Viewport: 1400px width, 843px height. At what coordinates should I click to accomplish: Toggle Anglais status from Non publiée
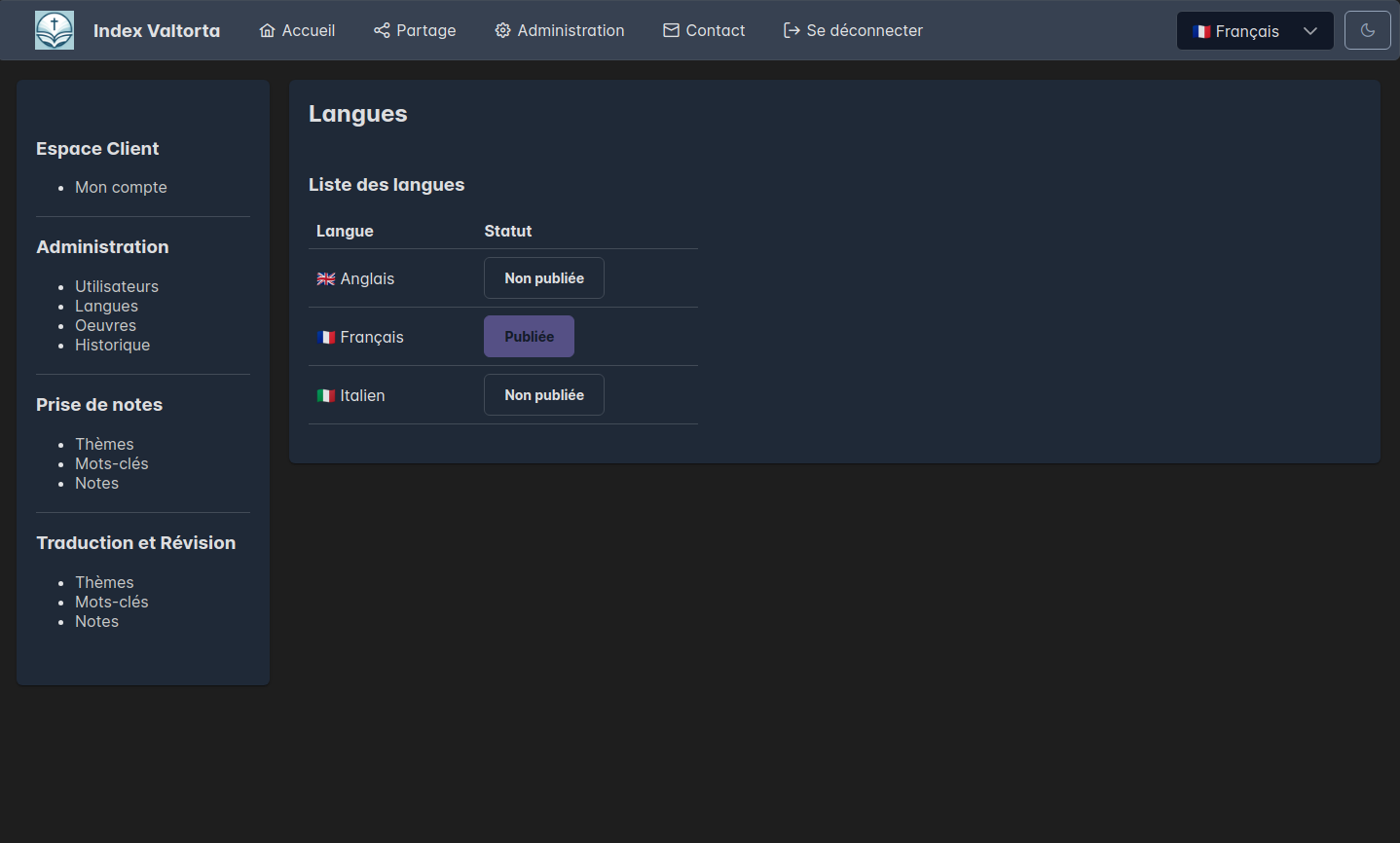click(543, 278)
